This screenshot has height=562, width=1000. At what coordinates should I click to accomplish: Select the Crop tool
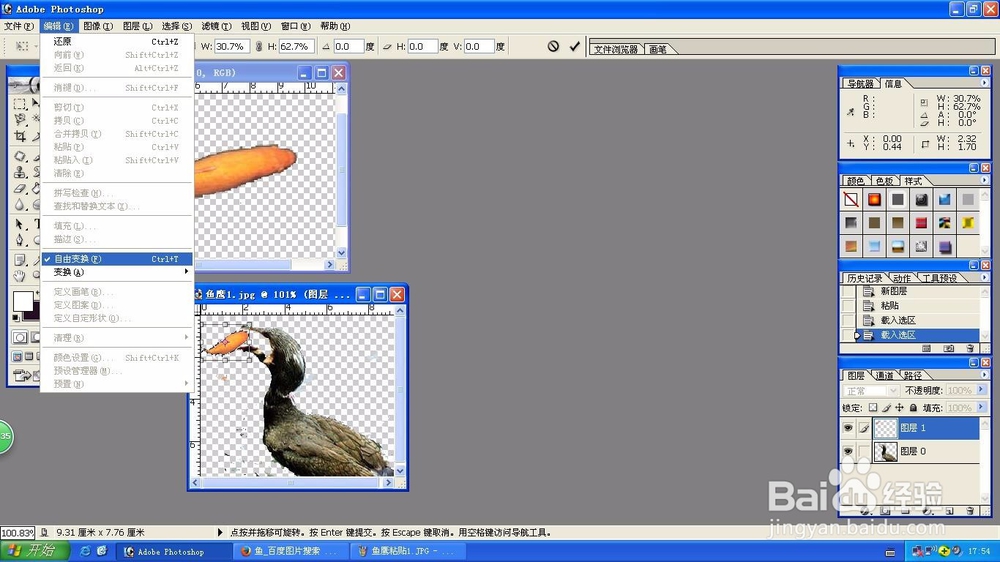click(20, 136)
